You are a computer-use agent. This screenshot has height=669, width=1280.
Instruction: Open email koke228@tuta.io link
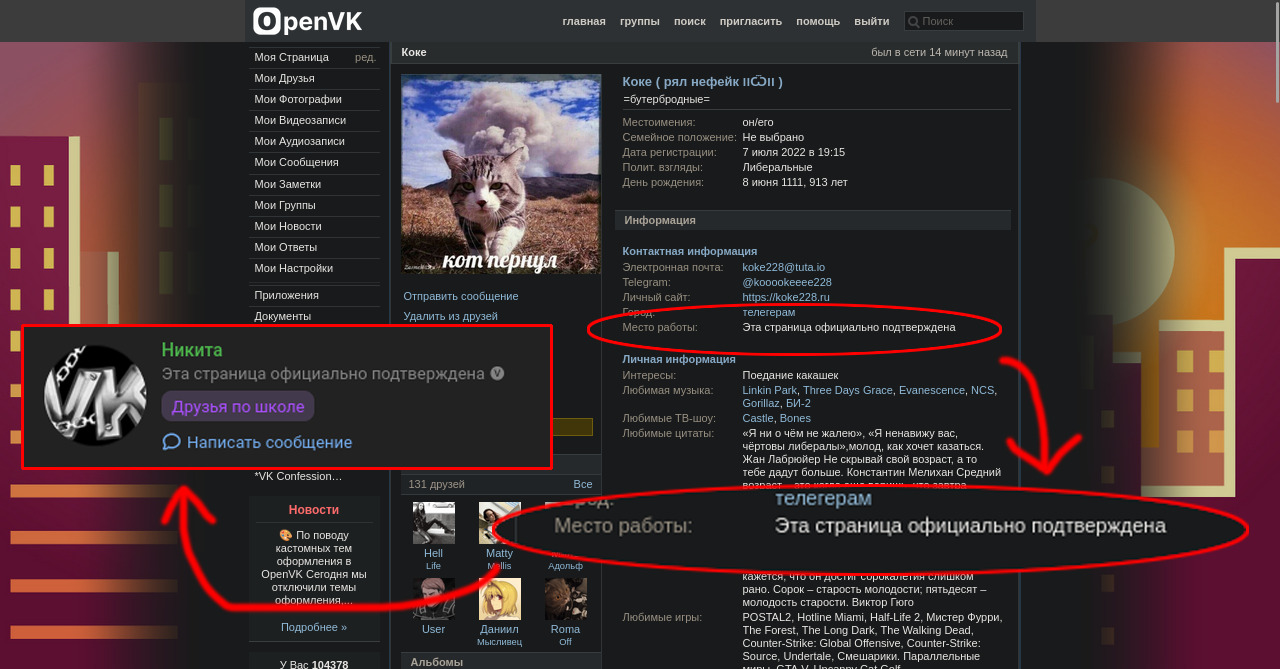coord(783,267)
